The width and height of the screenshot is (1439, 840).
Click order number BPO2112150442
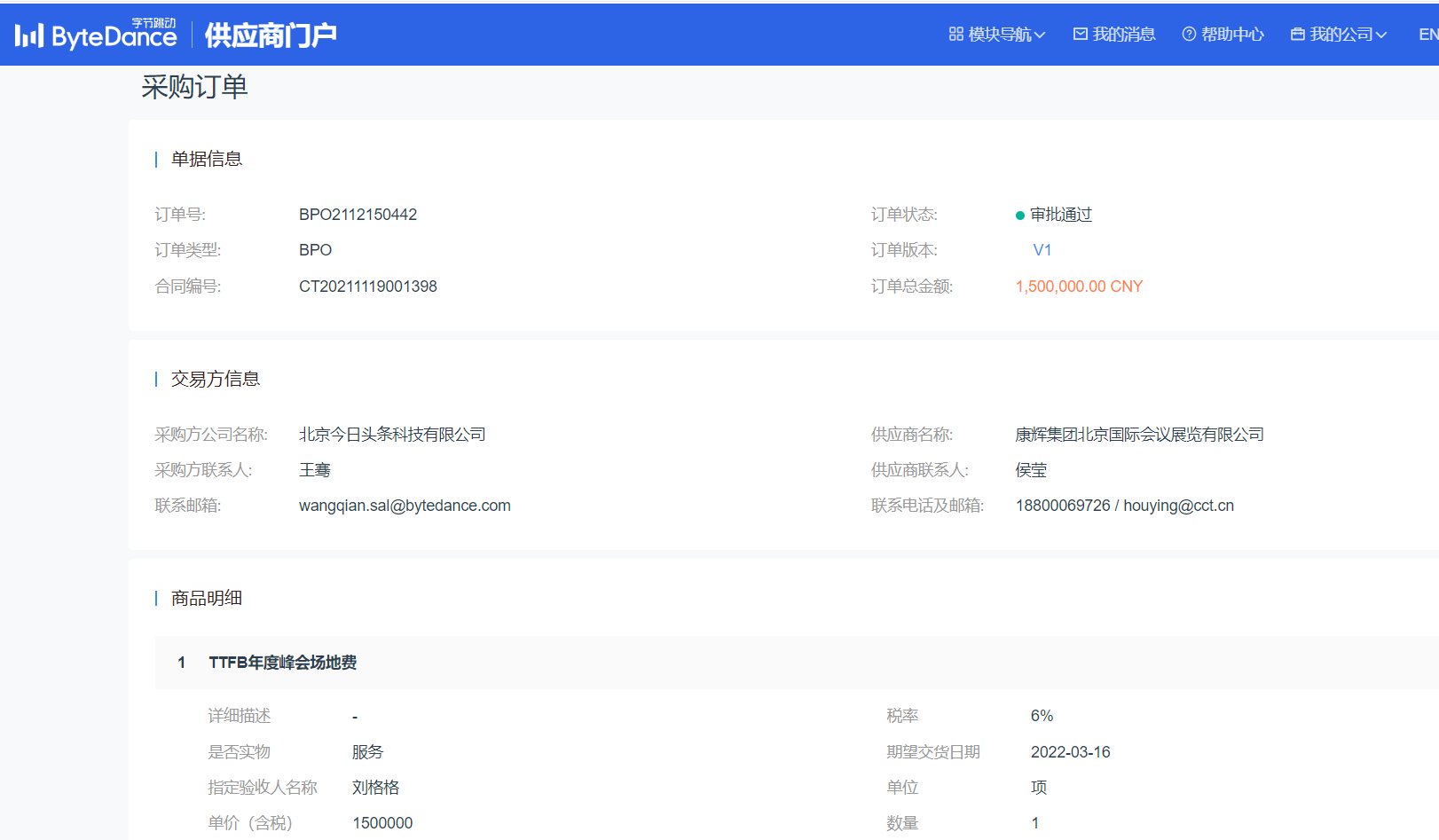click(x=358, y=215)
